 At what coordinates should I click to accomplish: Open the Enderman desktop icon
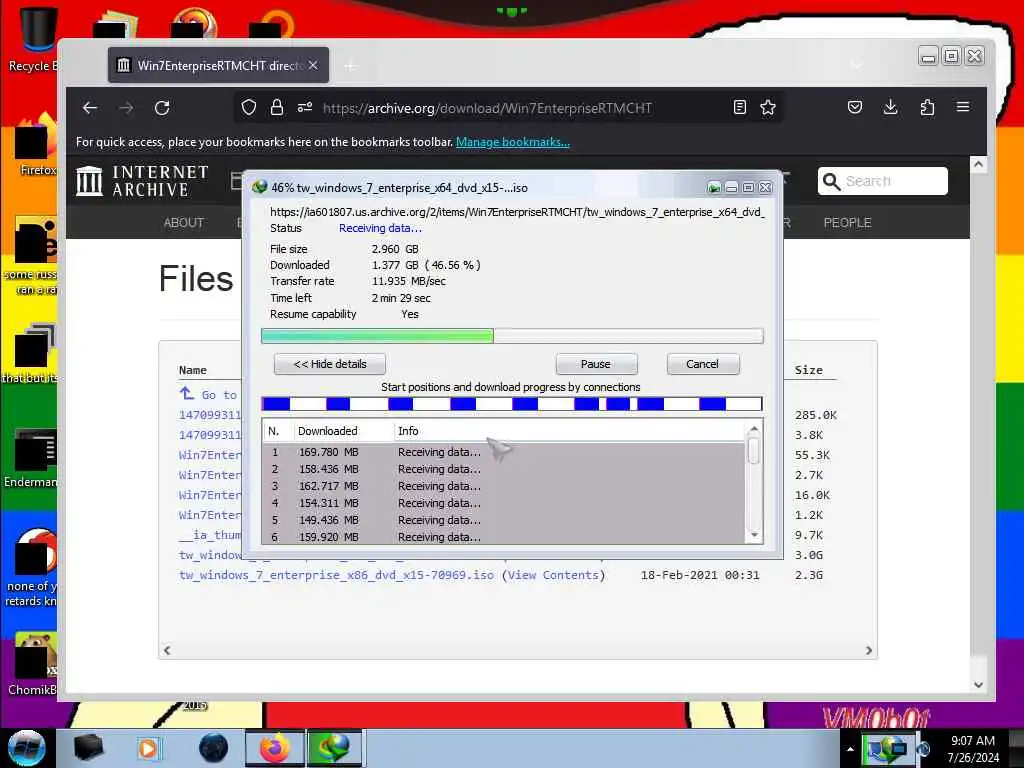click(31, 458)
